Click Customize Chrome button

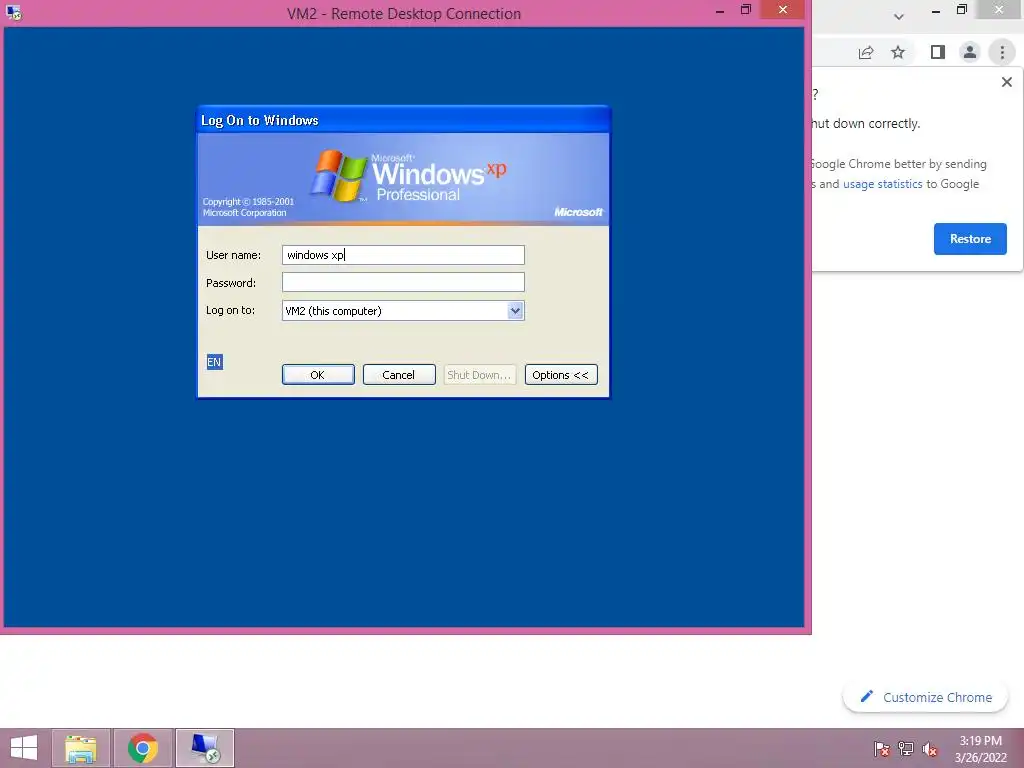pyautogui.click(x=925, y=697)
